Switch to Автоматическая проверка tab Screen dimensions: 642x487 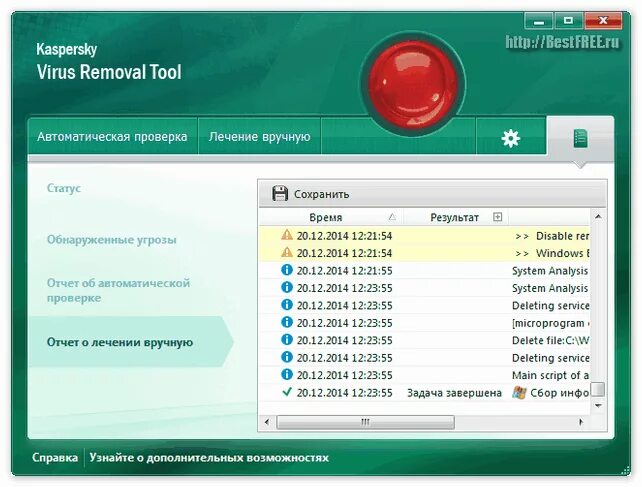click(x=112, y=136)
